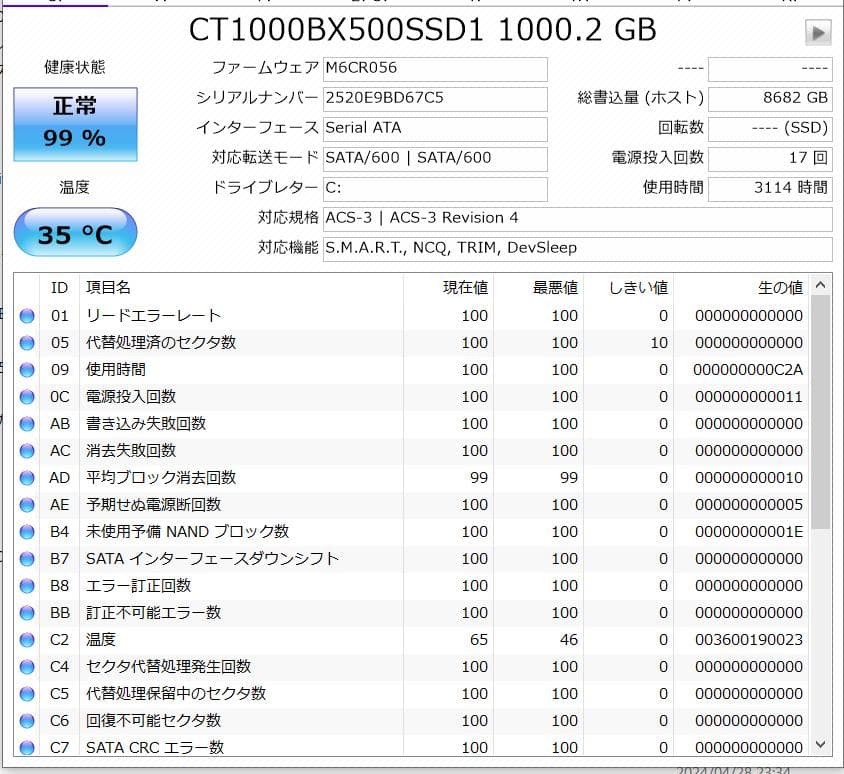The height and width of the screenshot is (774, 844).
Task: Click raw value 000000000C2A of 使用時間
Action: pyautogui.click(x=748, y=370)
